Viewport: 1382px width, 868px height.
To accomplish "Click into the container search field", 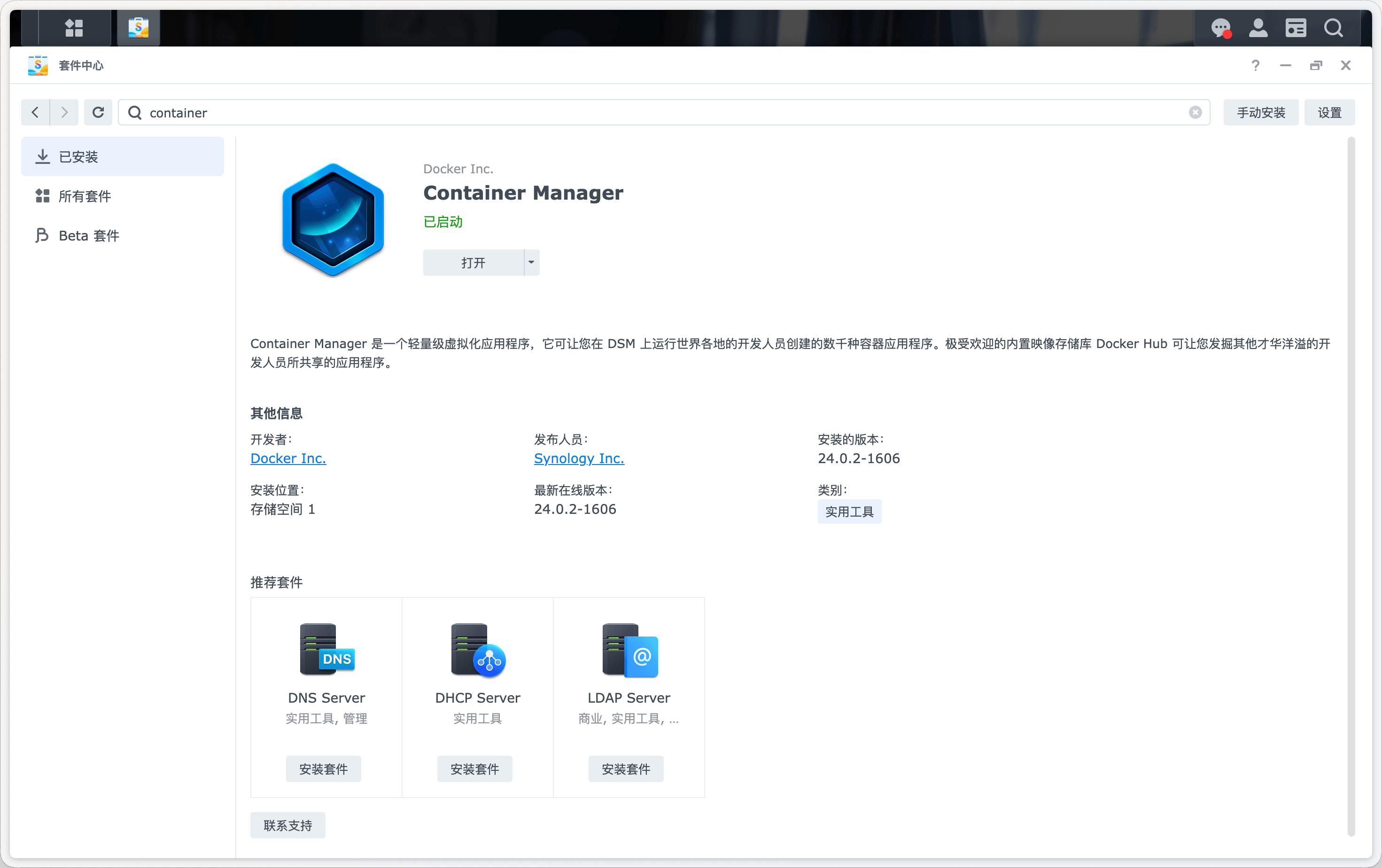I will (x=664, y=112).
